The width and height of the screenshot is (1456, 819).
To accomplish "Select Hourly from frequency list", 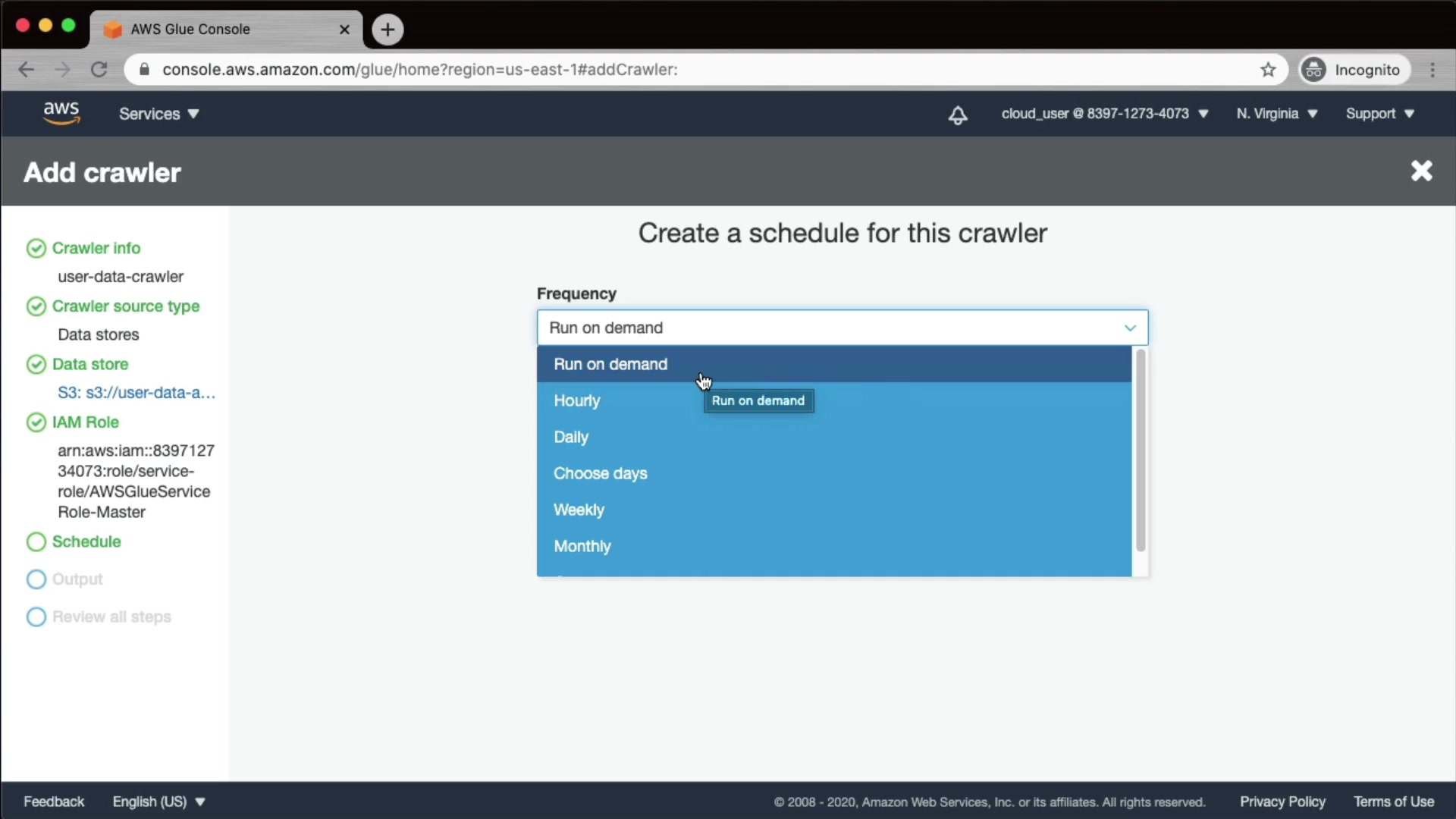I will [577, 400].
